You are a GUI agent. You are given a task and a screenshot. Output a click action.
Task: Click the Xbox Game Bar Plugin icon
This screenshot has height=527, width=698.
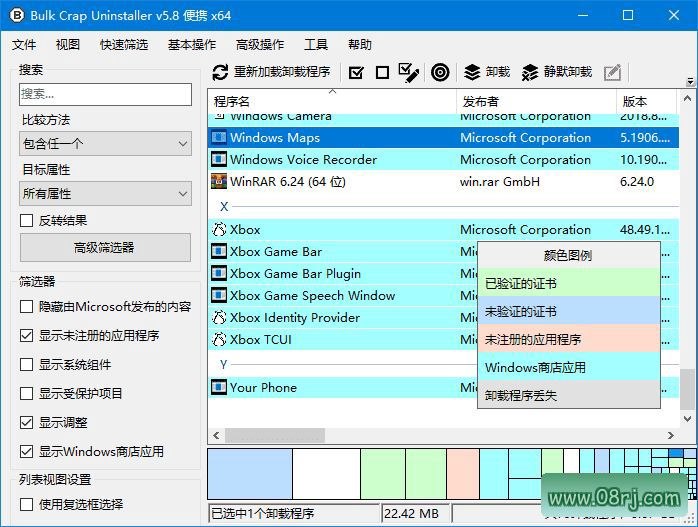[219, 273]
